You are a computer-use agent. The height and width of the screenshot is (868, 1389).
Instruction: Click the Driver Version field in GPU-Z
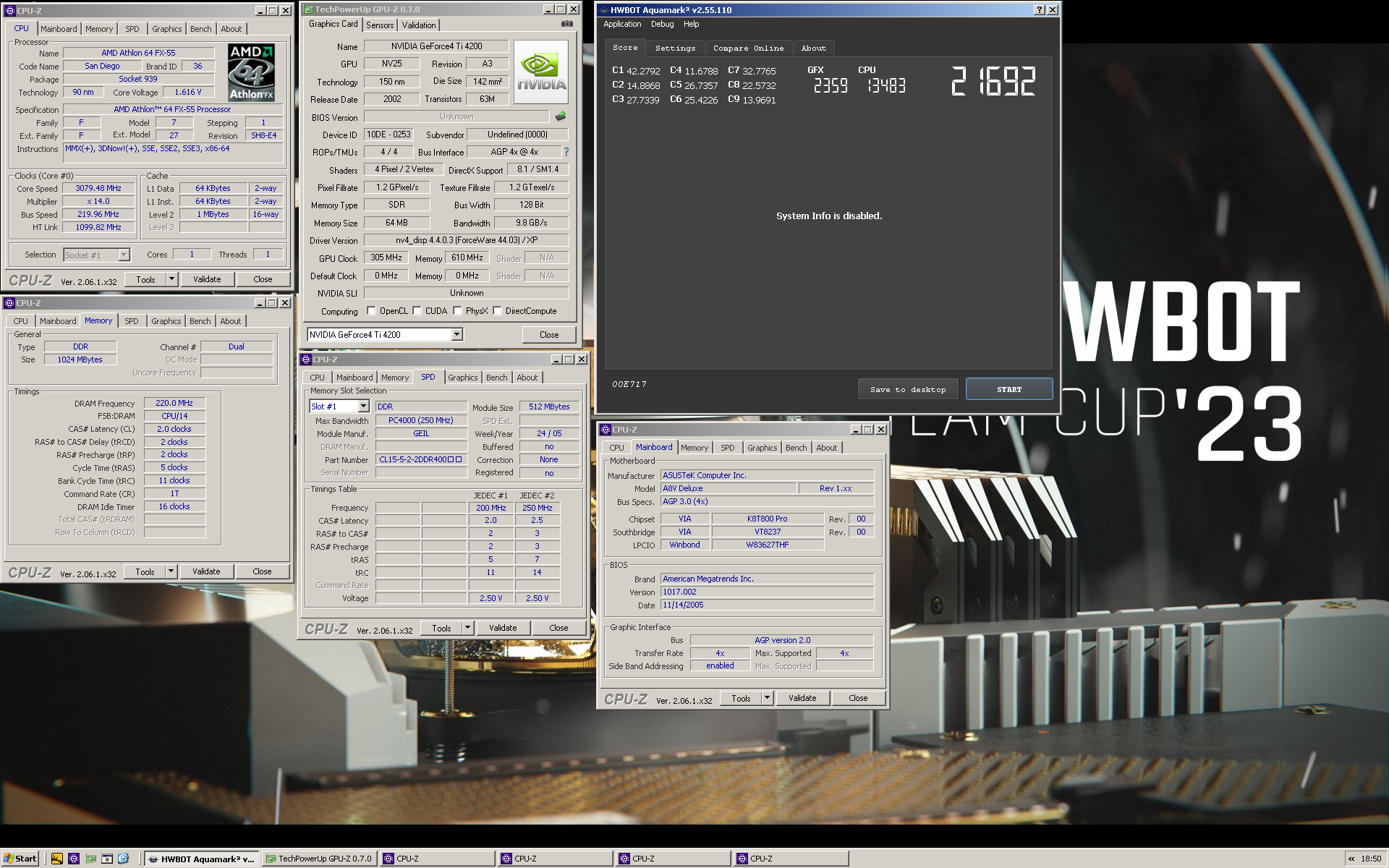467,240
